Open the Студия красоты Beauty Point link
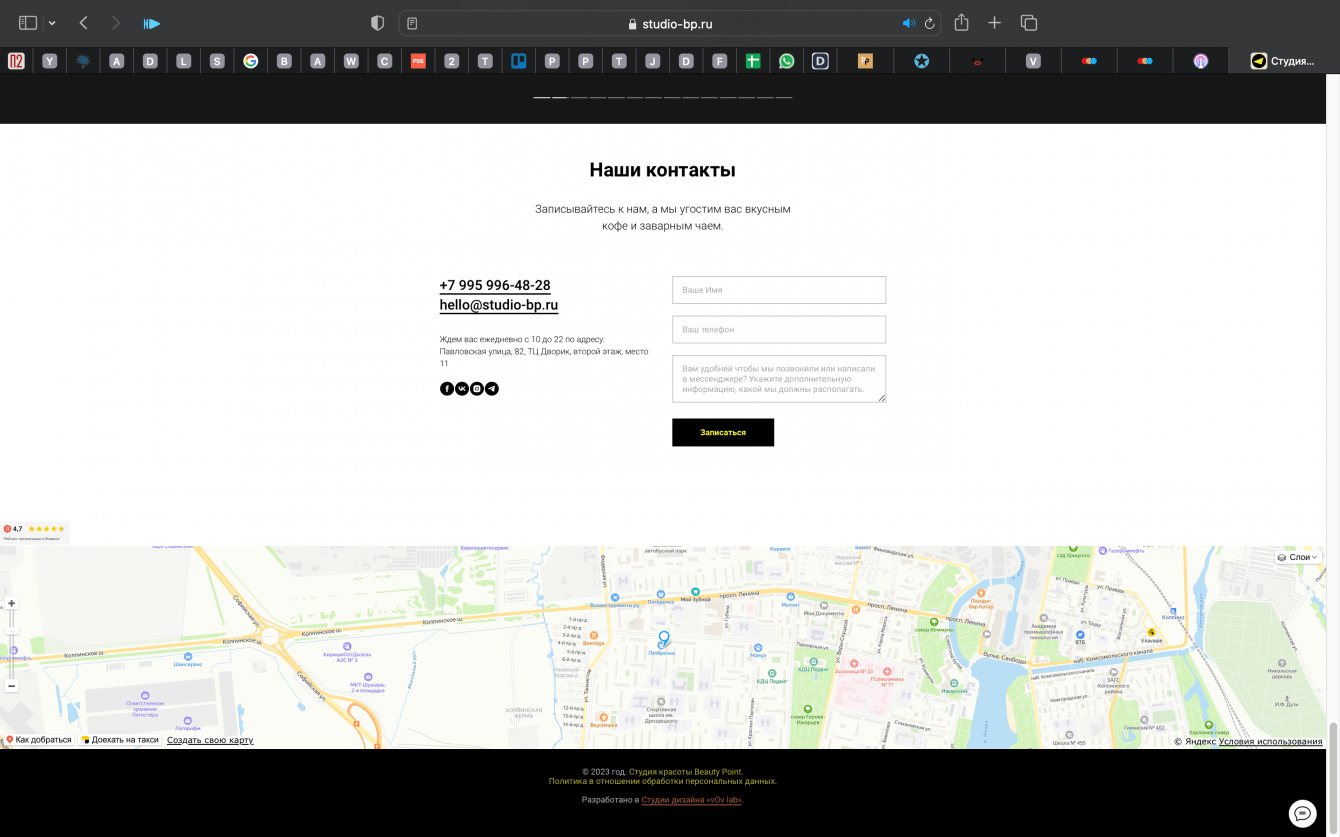 click(x=685, y=772)
